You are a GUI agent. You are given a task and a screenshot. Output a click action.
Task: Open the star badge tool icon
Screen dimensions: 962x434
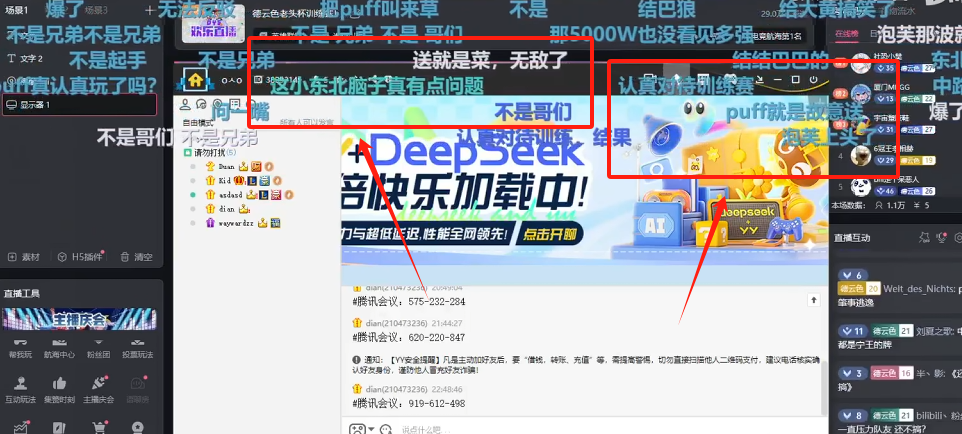coord(138,427)
